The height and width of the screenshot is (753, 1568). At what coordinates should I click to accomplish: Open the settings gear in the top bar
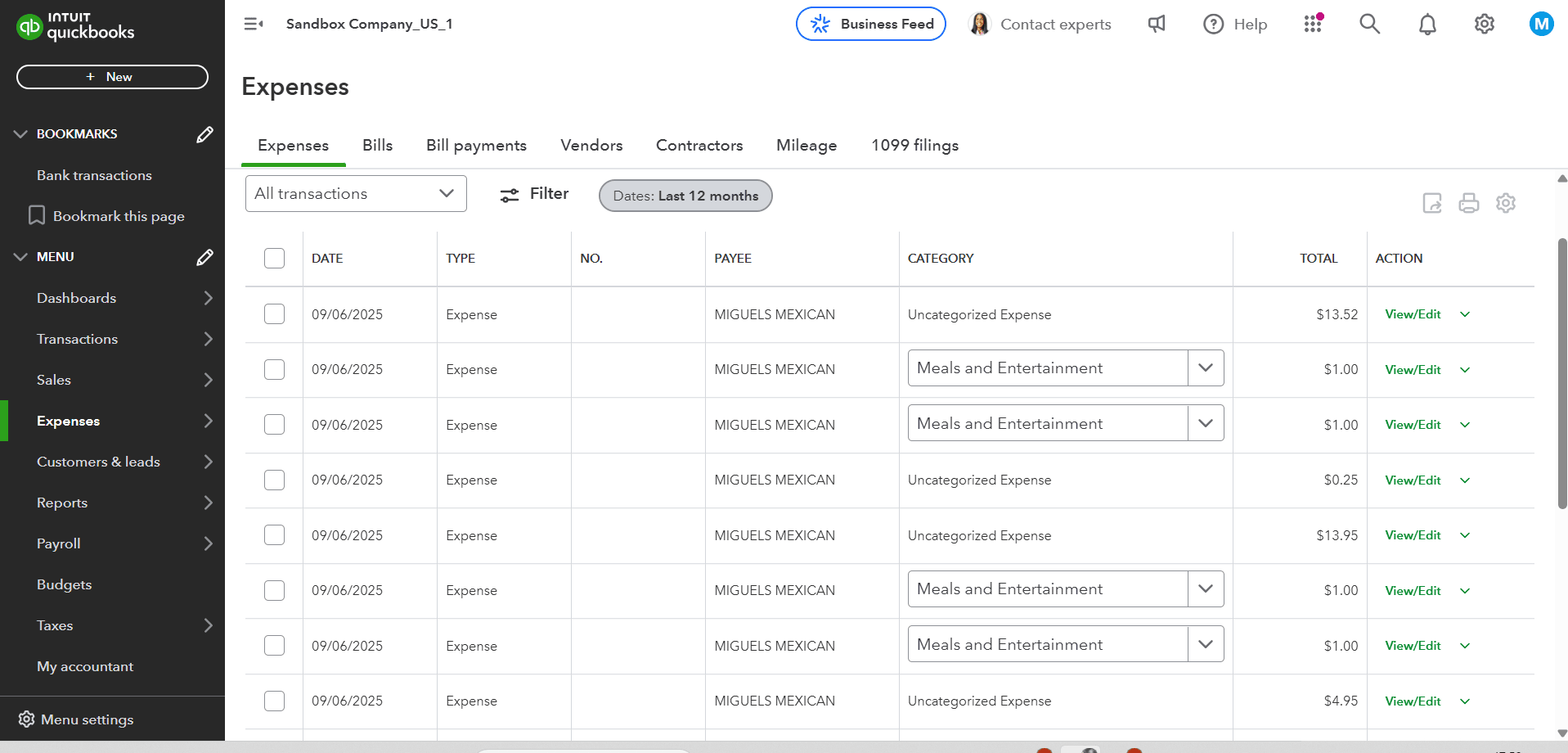pyautogui.click(x=1485, y=24)
